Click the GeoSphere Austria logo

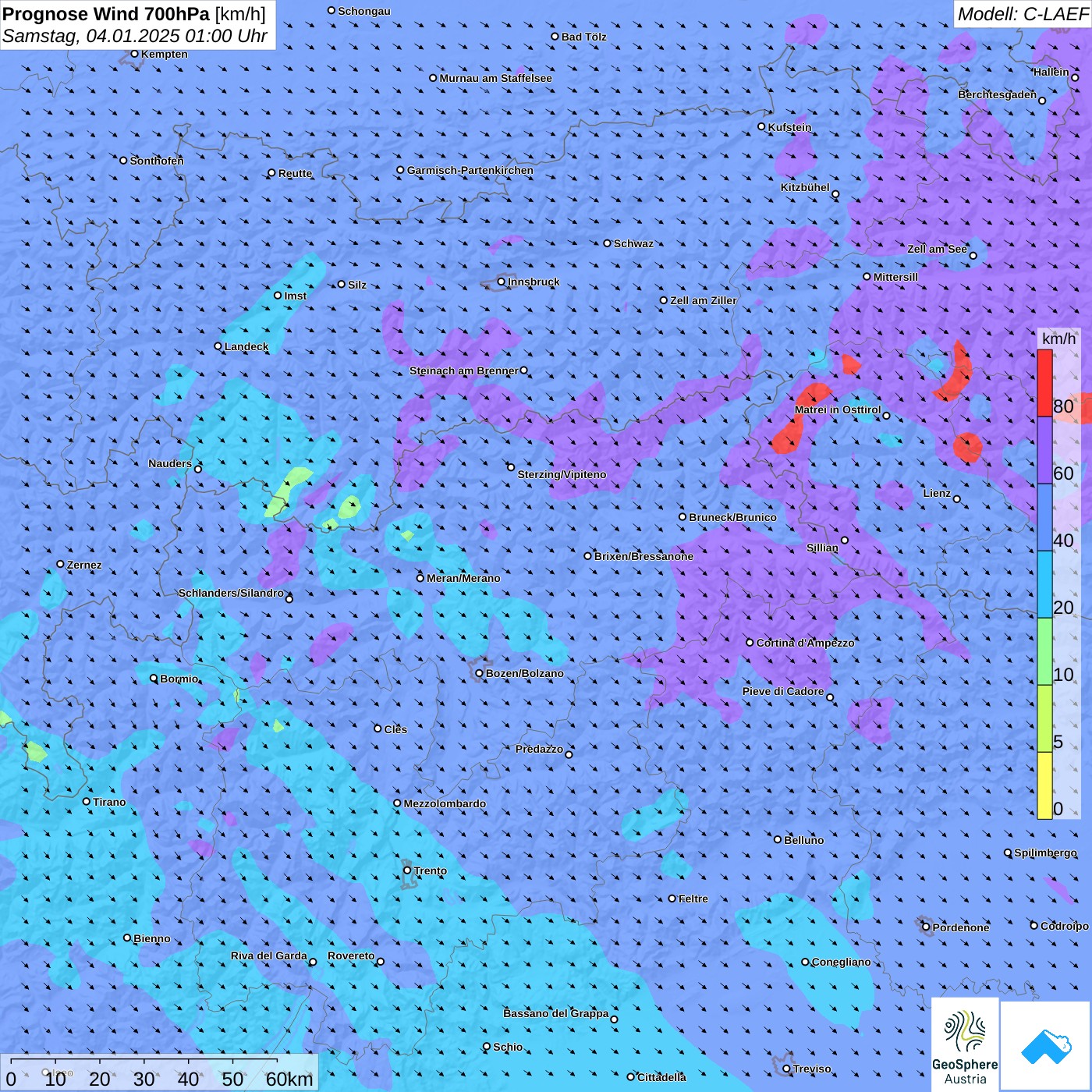click(965, 1044)
